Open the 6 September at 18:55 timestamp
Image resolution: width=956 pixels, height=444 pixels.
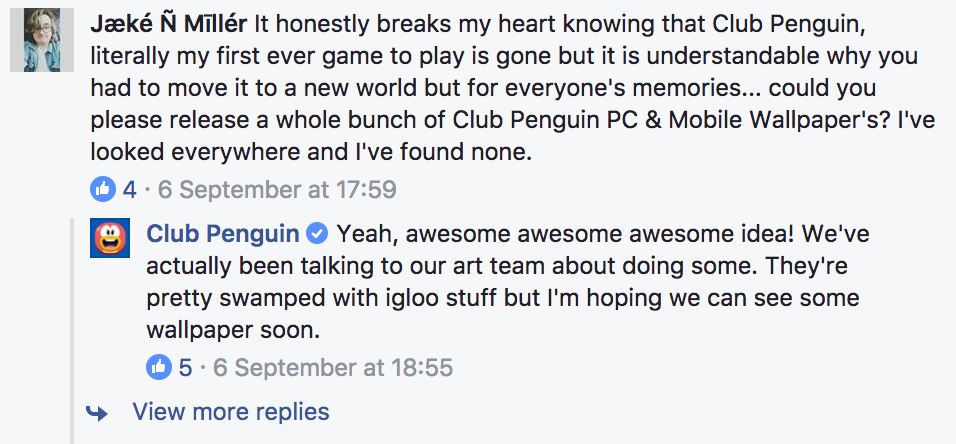pos(332,368)
